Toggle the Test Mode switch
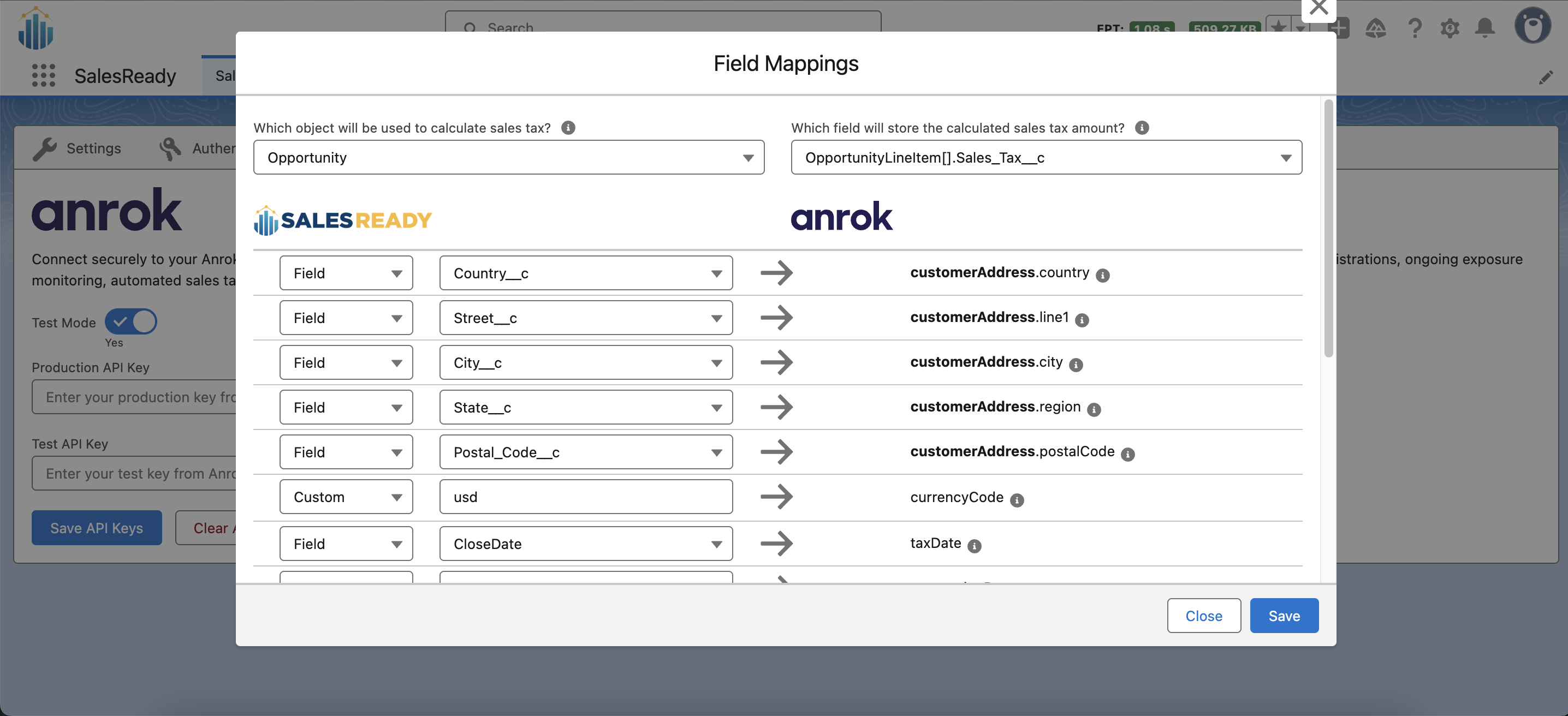The image size is (1568, 716). [x=131, y=322]
